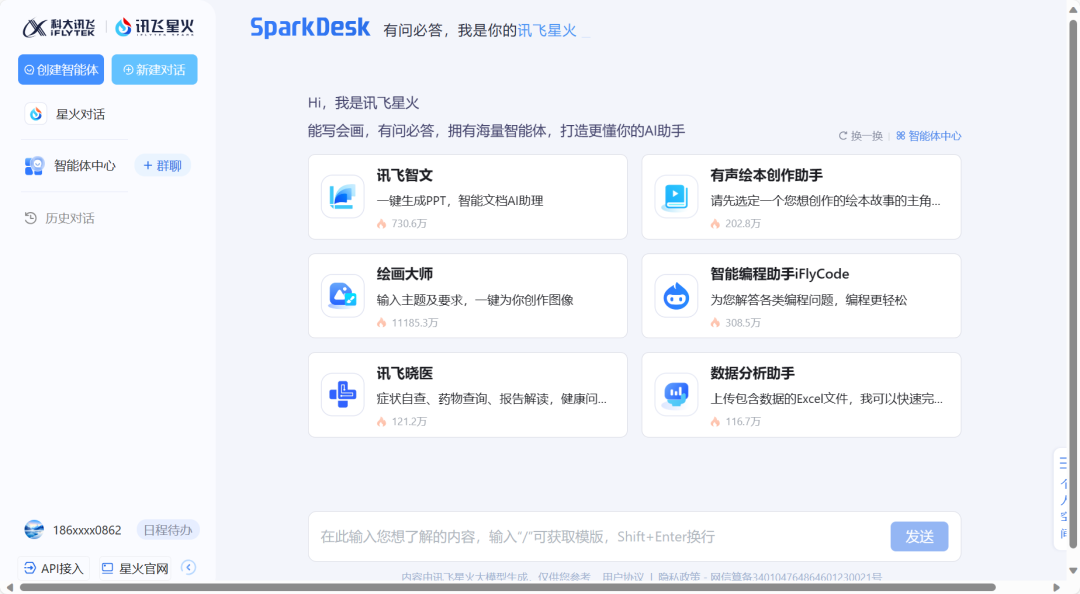Click the iFLYTEK logo

coord(59,28)
